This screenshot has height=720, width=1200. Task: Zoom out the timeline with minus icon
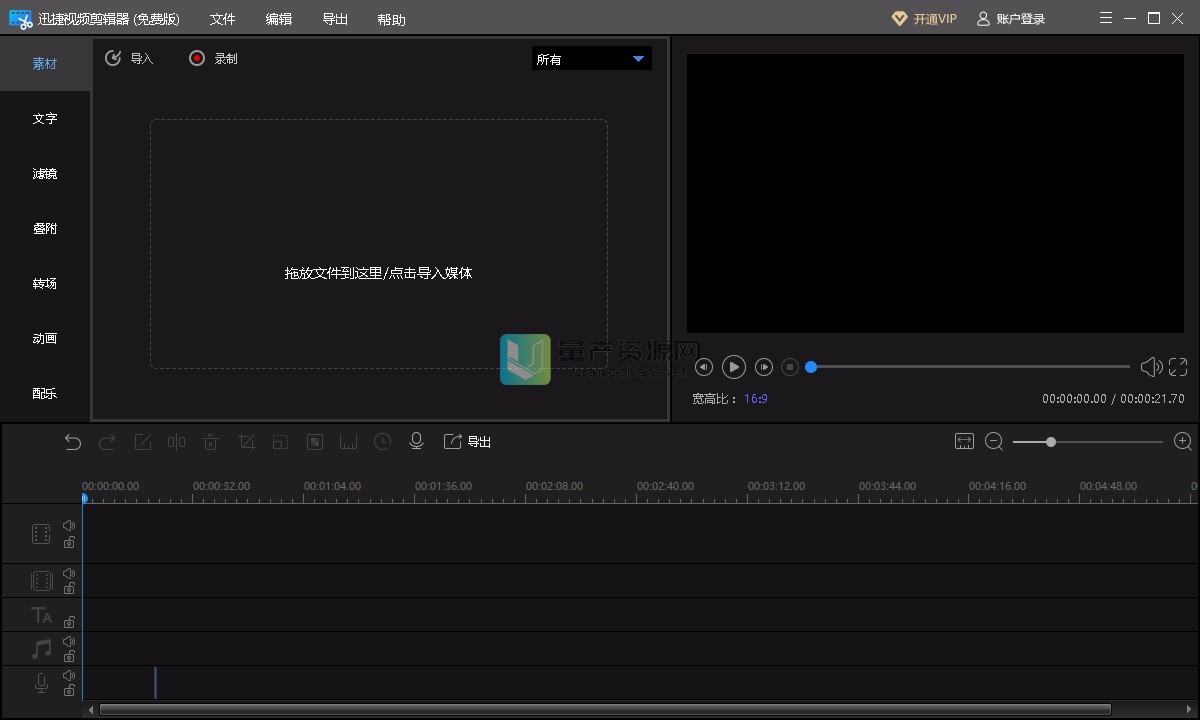[x=994, y=441]
